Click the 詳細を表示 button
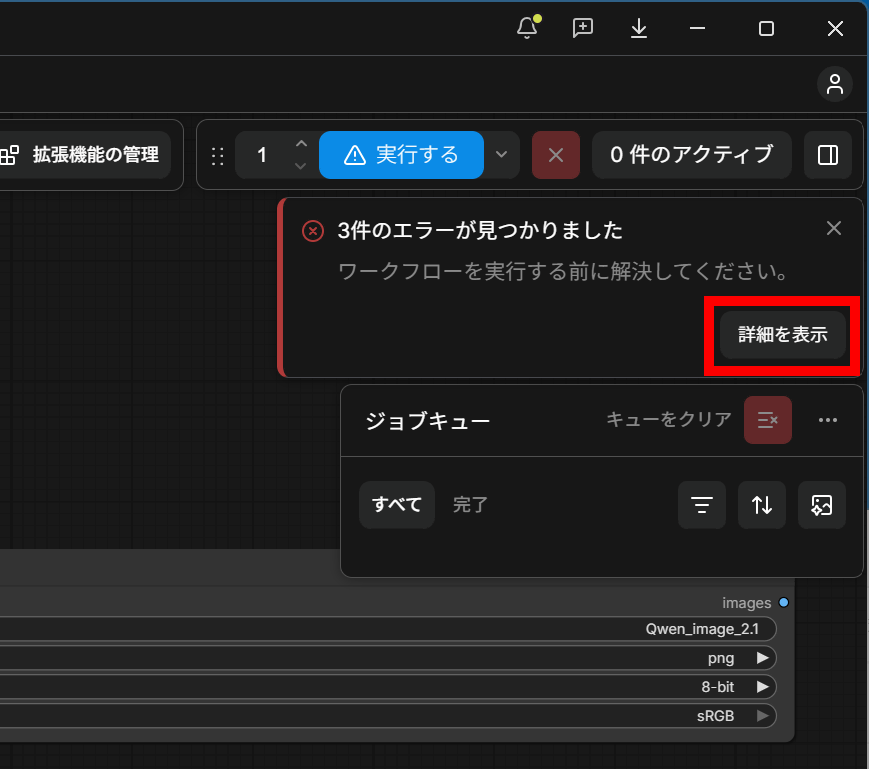The height and width of the screenshot is (769, 869). tap(783, 335)
